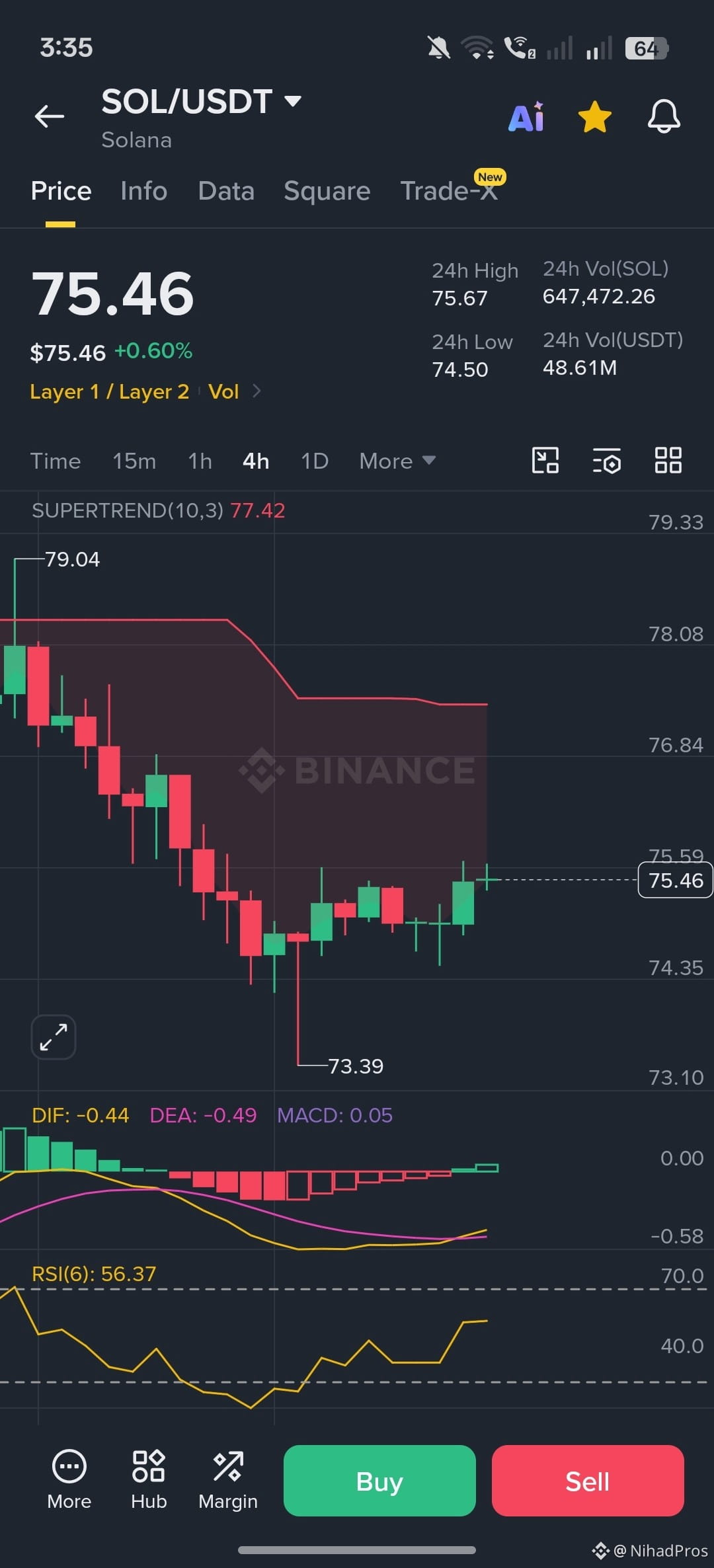Open Margin trading icon
This screenshot has height=1568, width=714.
click(228, 1481)
